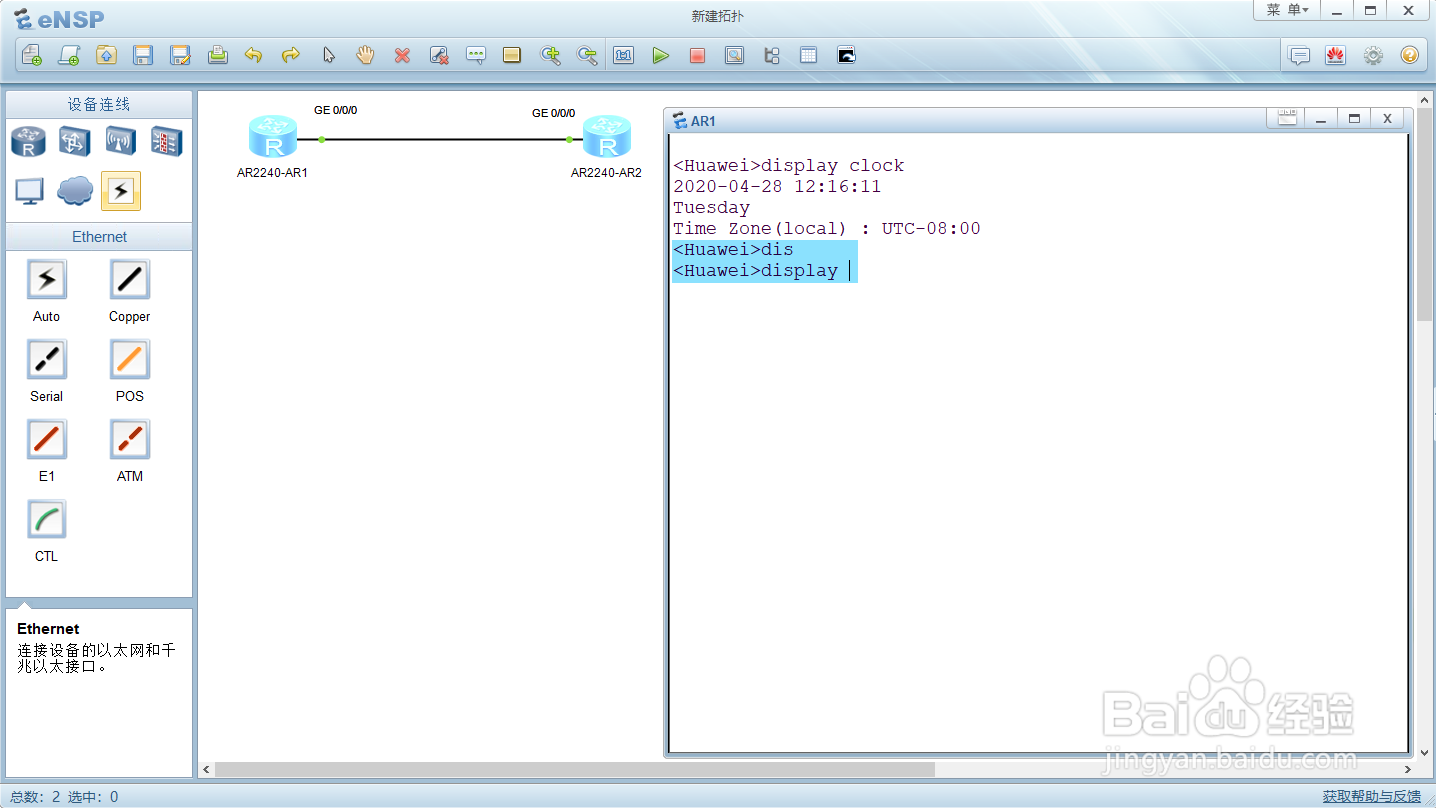Select the Cloud device category
This screenshot has width=1436, height=808.
pyautogui.click(x=75, y=190)
